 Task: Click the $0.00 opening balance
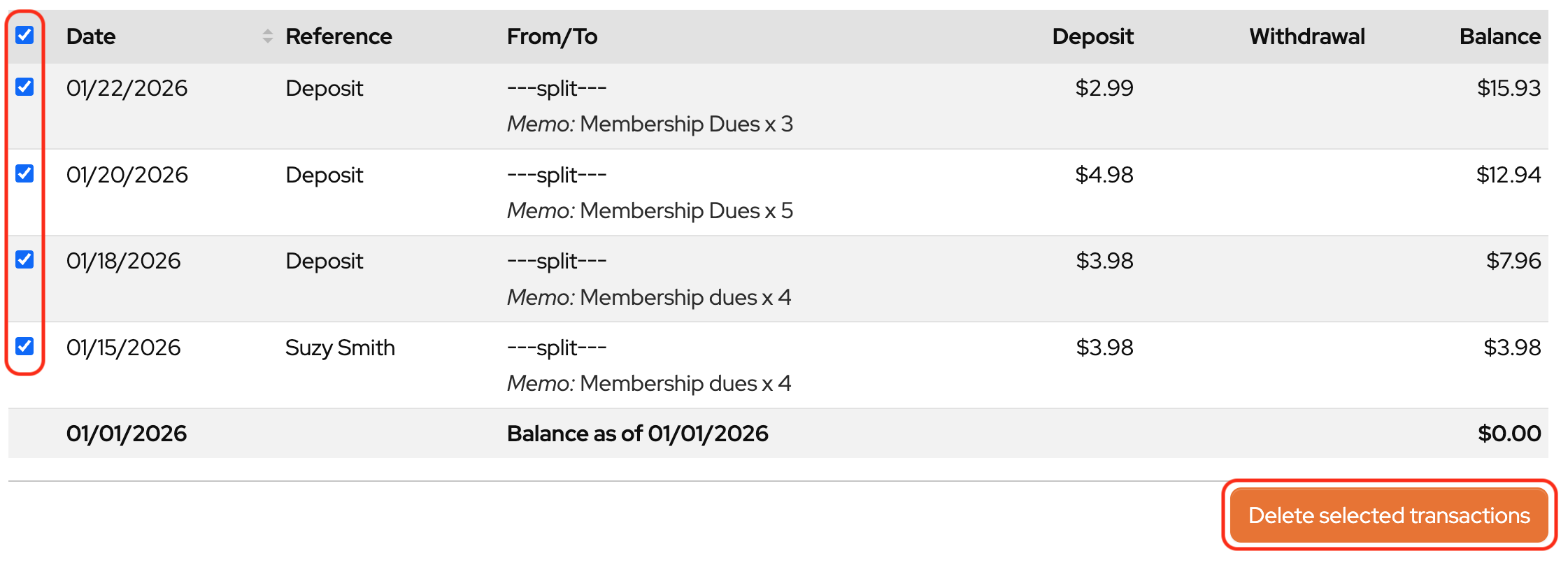click(x=1509, y=434)
